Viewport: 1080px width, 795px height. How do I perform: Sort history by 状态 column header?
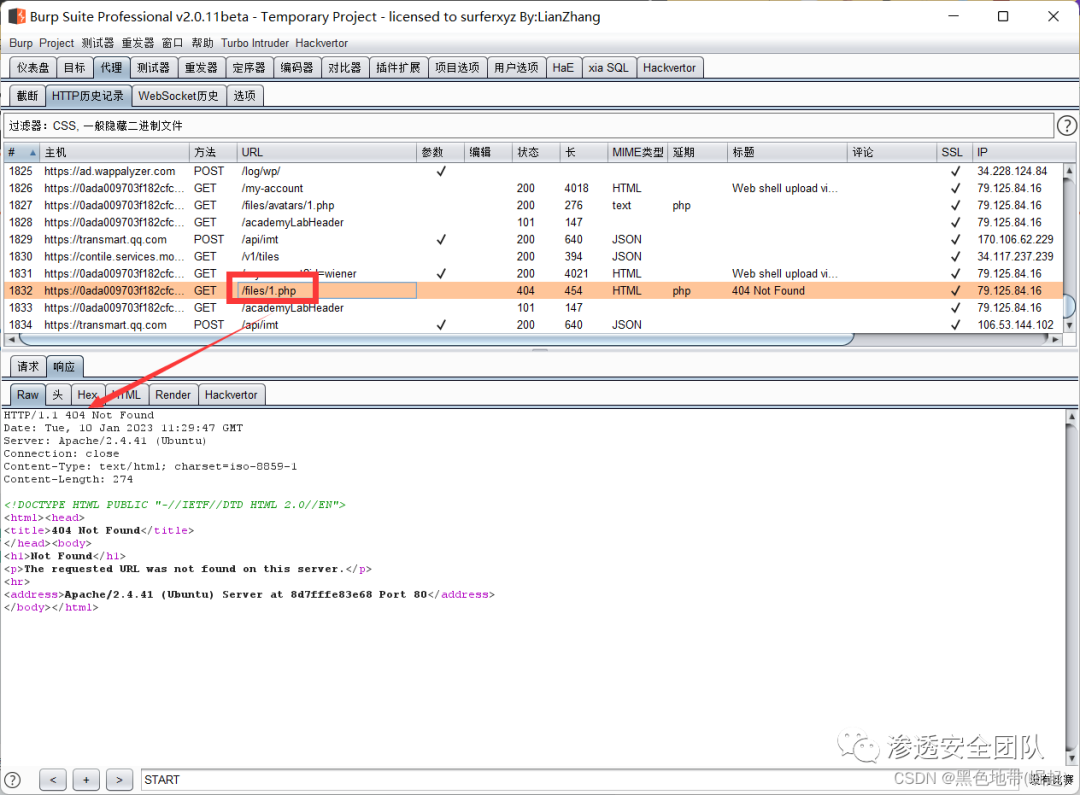(x=537, y=152)
